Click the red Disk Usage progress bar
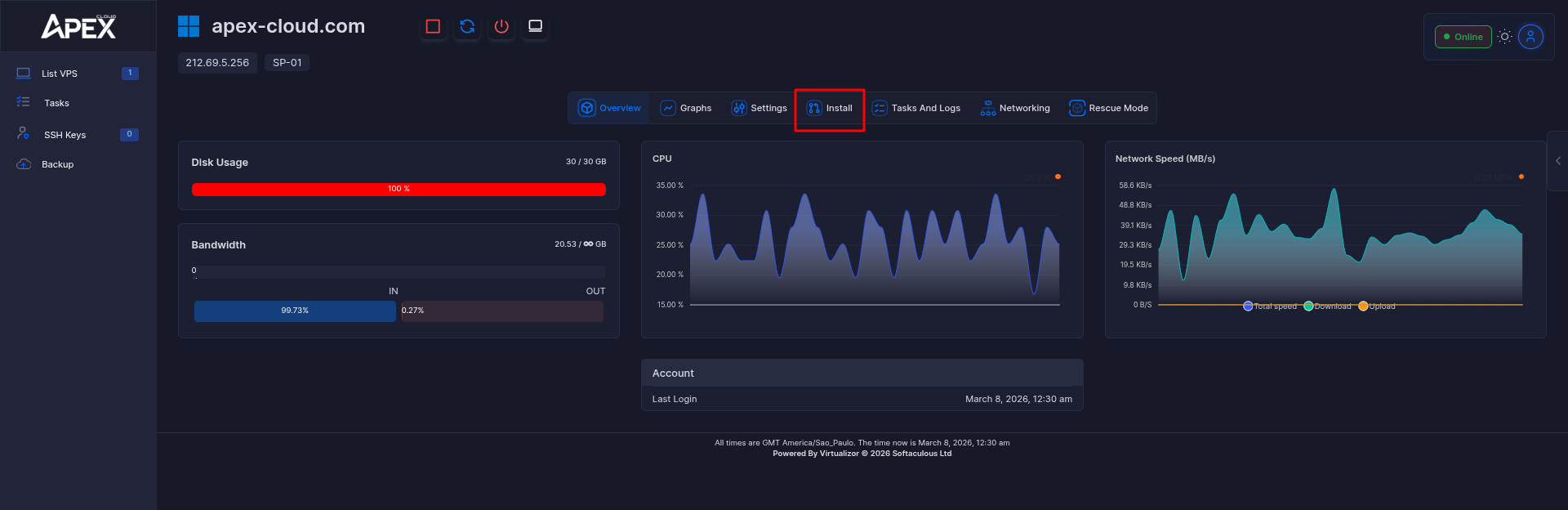The width and height of the screenshot is (1568, 510). pyautogui.click(x=399, y=189)
